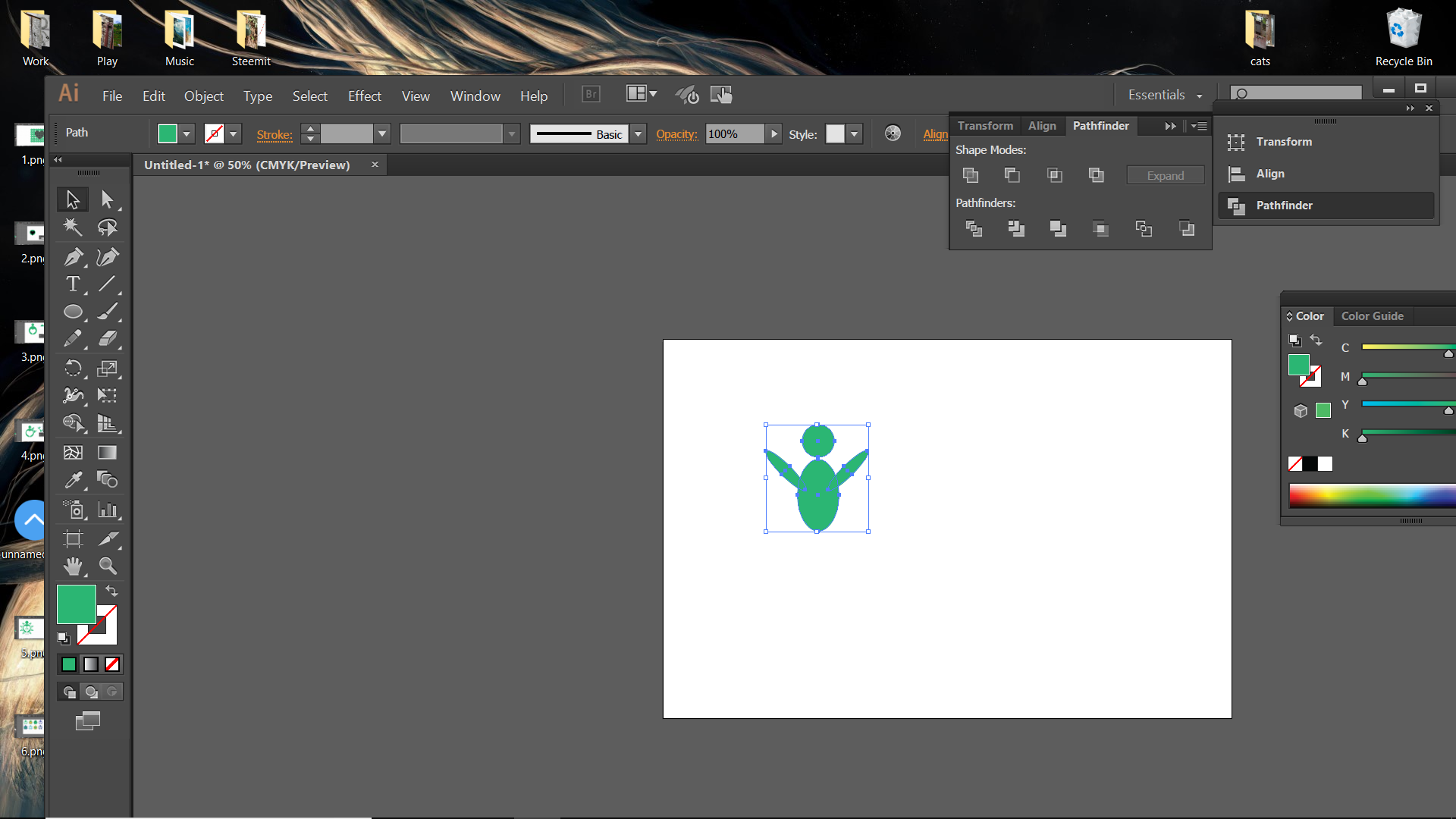Screen dimensions: 1456x819
Task: Select the Type tool
Action: pyautogui.click(x=73, y=284)
